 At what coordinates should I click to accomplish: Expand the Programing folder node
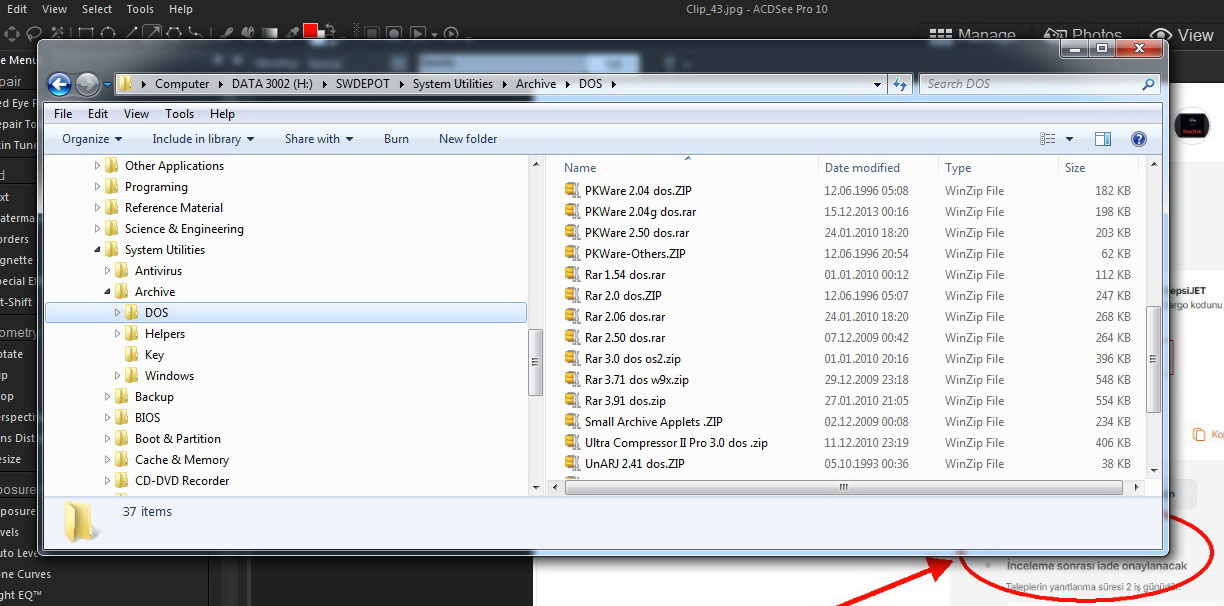(x=98, y=187)
